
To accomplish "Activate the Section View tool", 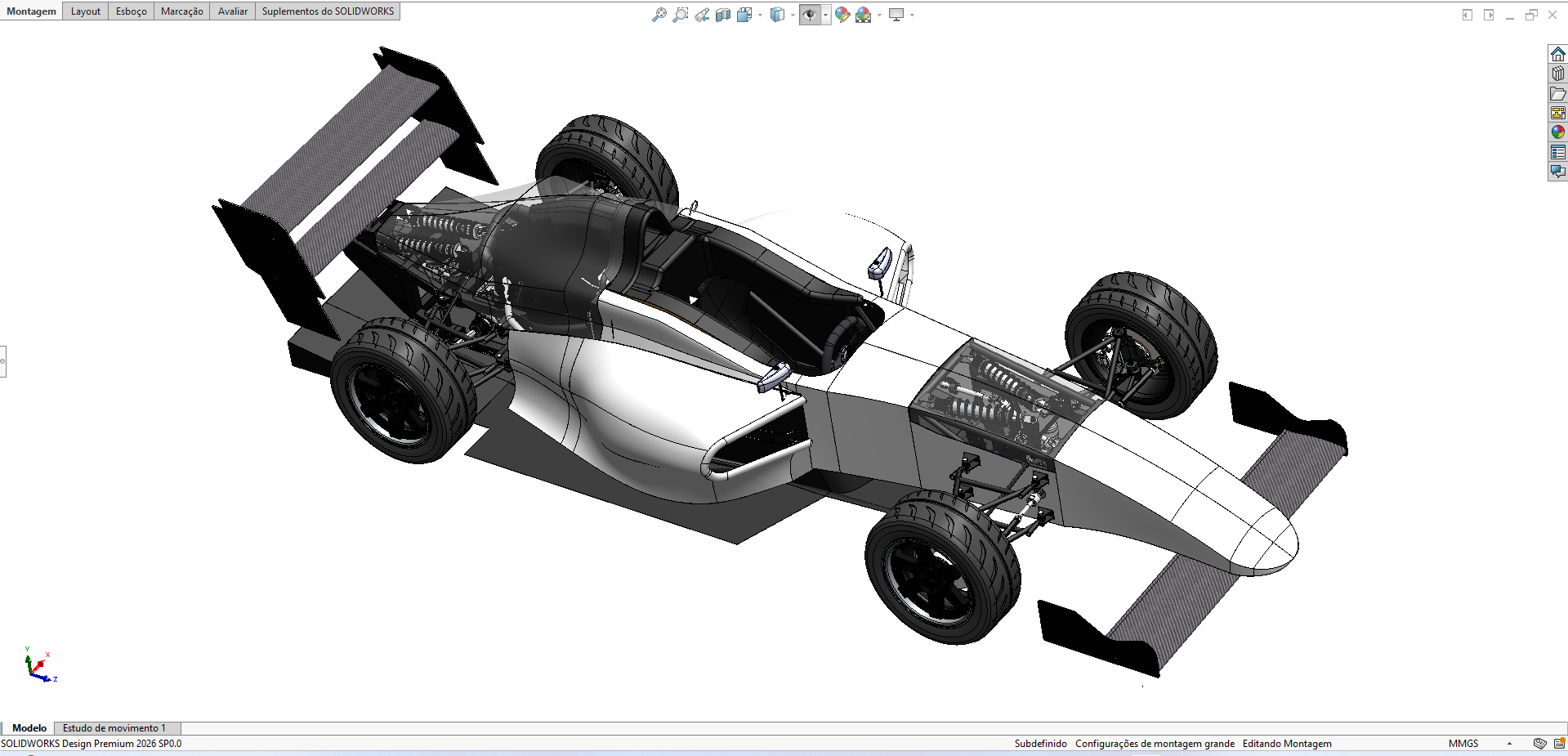I will pyautogui.click(x=723, y=15).
